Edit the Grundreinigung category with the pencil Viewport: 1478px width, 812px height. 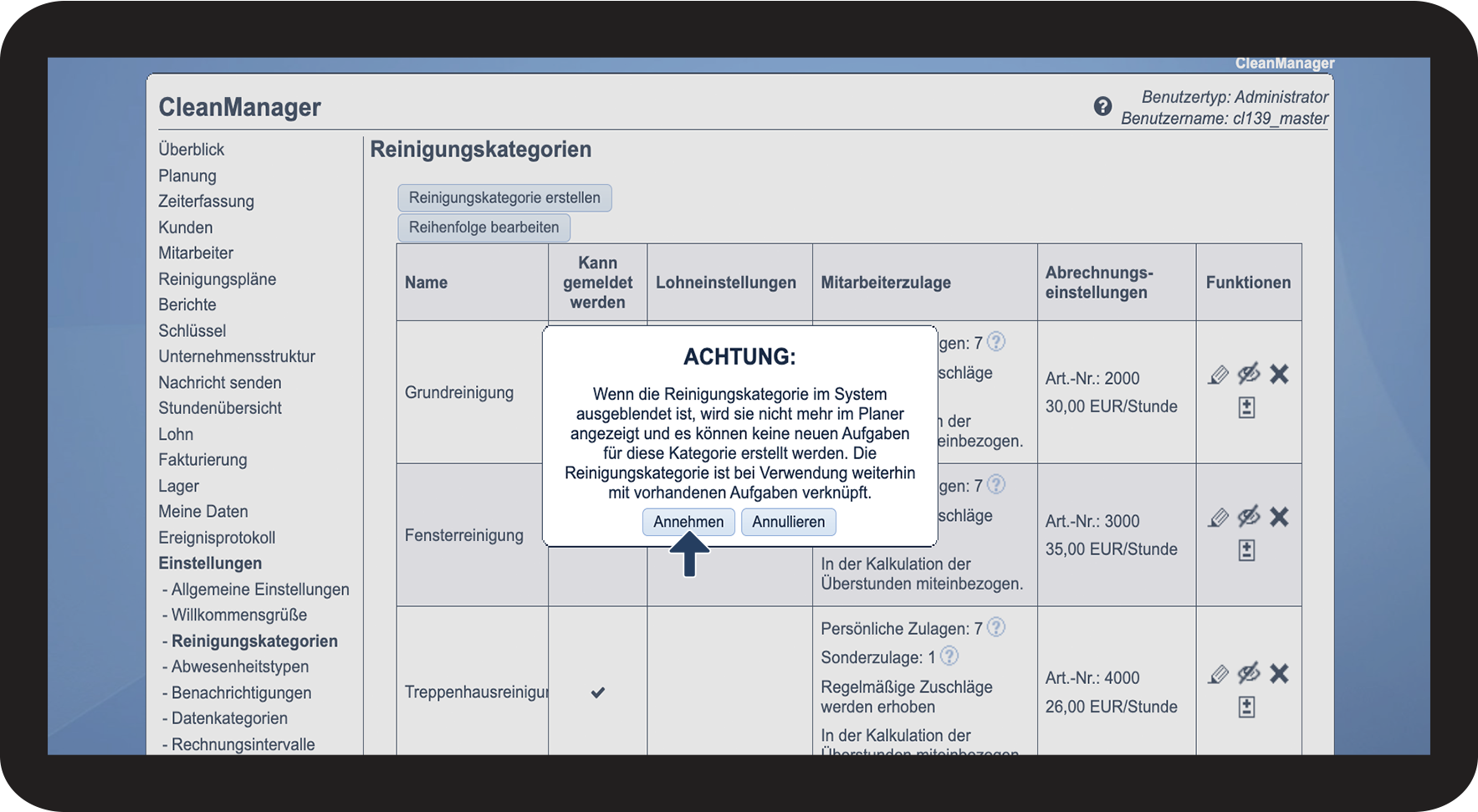tap(1219, 375)
